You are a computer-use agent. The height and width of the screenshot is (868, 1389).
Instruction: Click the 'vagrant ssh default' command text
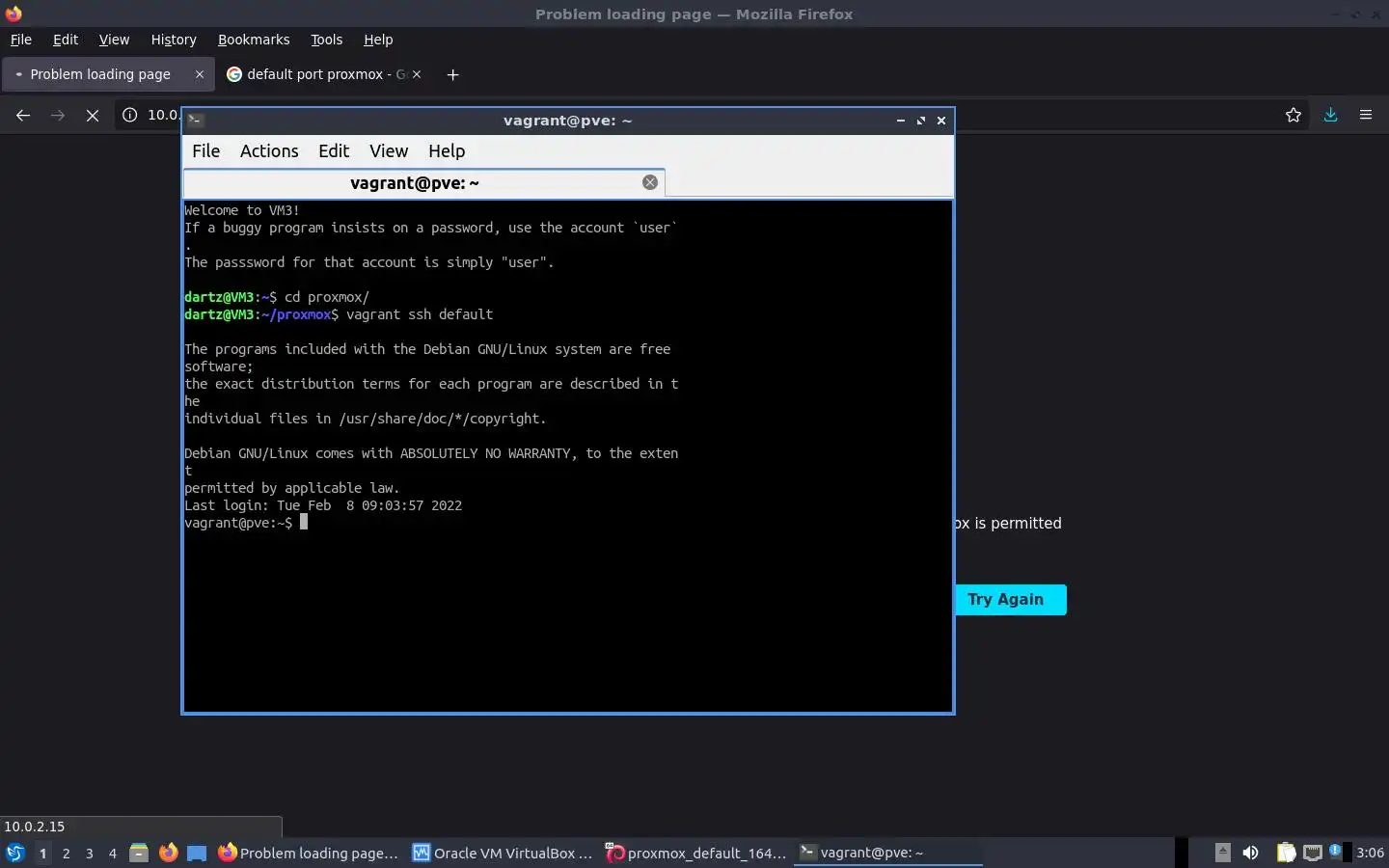tap(420, 314)
